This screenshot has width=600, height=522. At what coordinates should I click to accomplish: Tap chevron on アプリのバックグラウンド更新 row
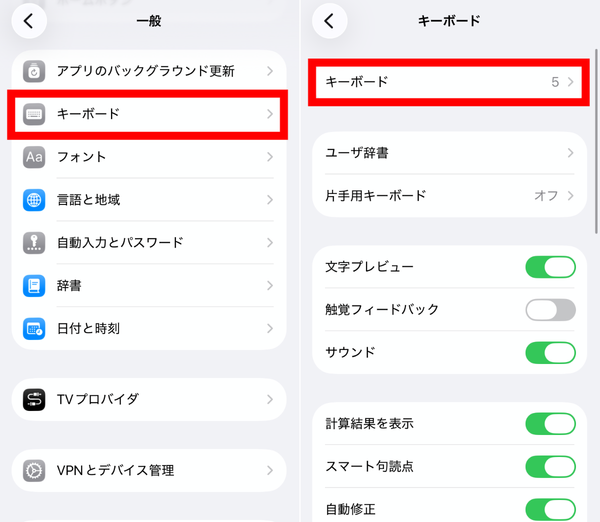[270, 71]
